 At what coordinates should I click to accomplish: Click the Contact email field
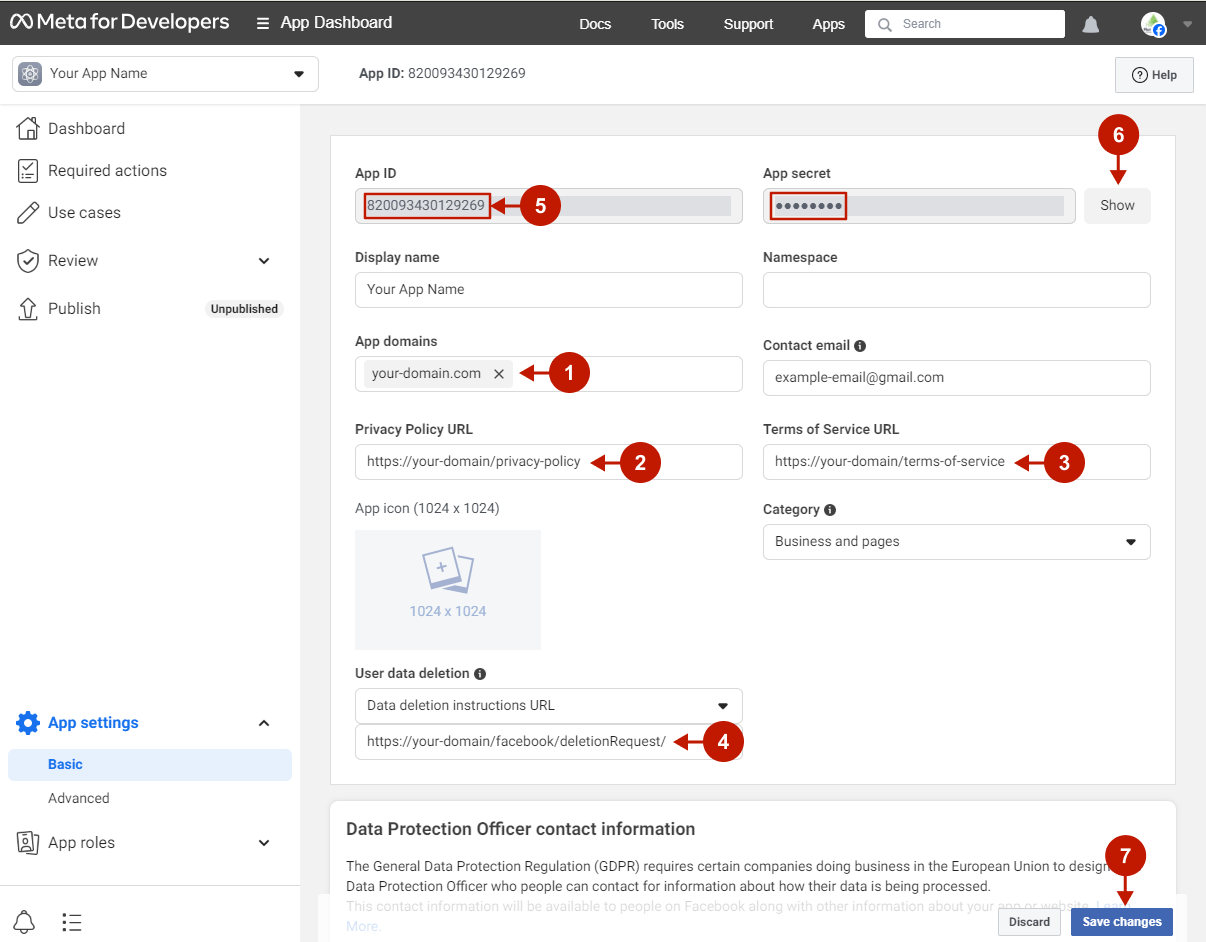[x=957, y=378]
